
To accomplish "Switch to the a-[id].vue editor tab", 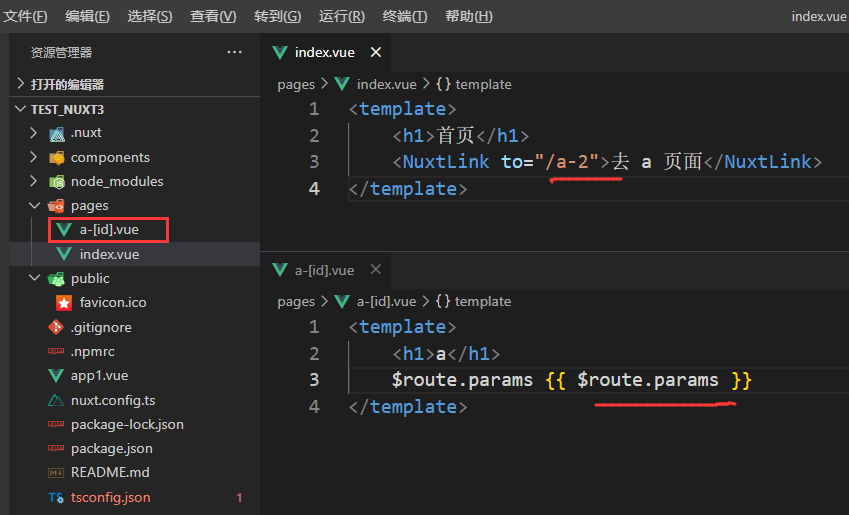I will [x=325, y=270].
